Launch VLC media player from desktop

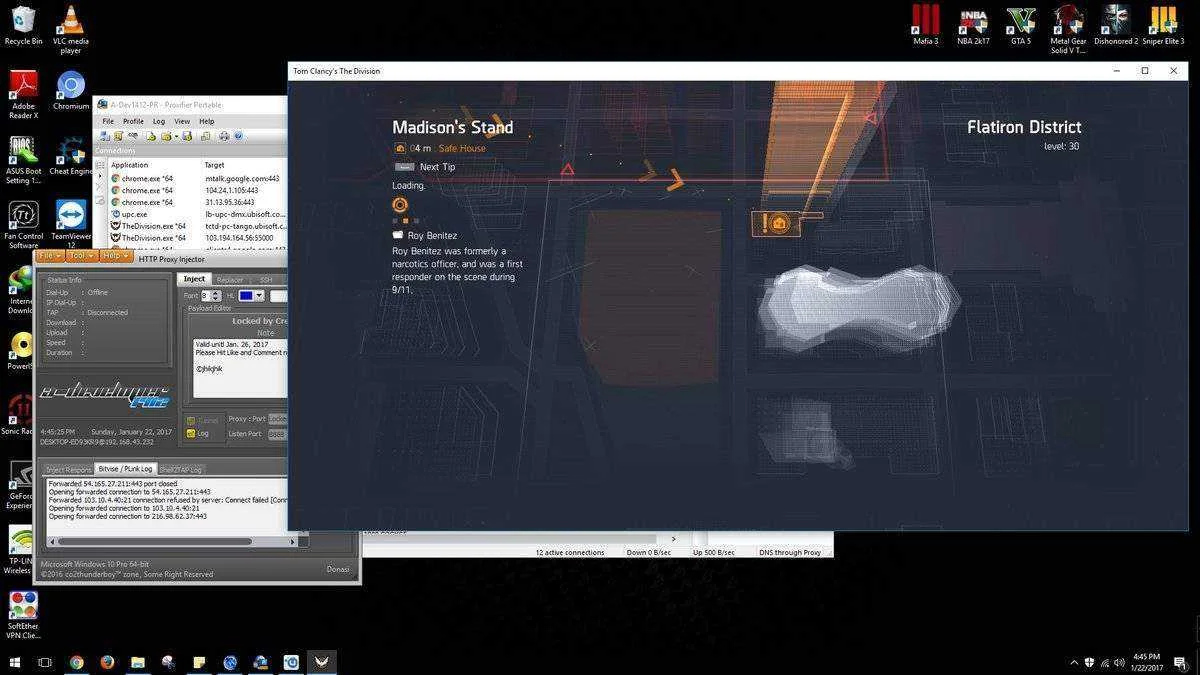(70, 28)
